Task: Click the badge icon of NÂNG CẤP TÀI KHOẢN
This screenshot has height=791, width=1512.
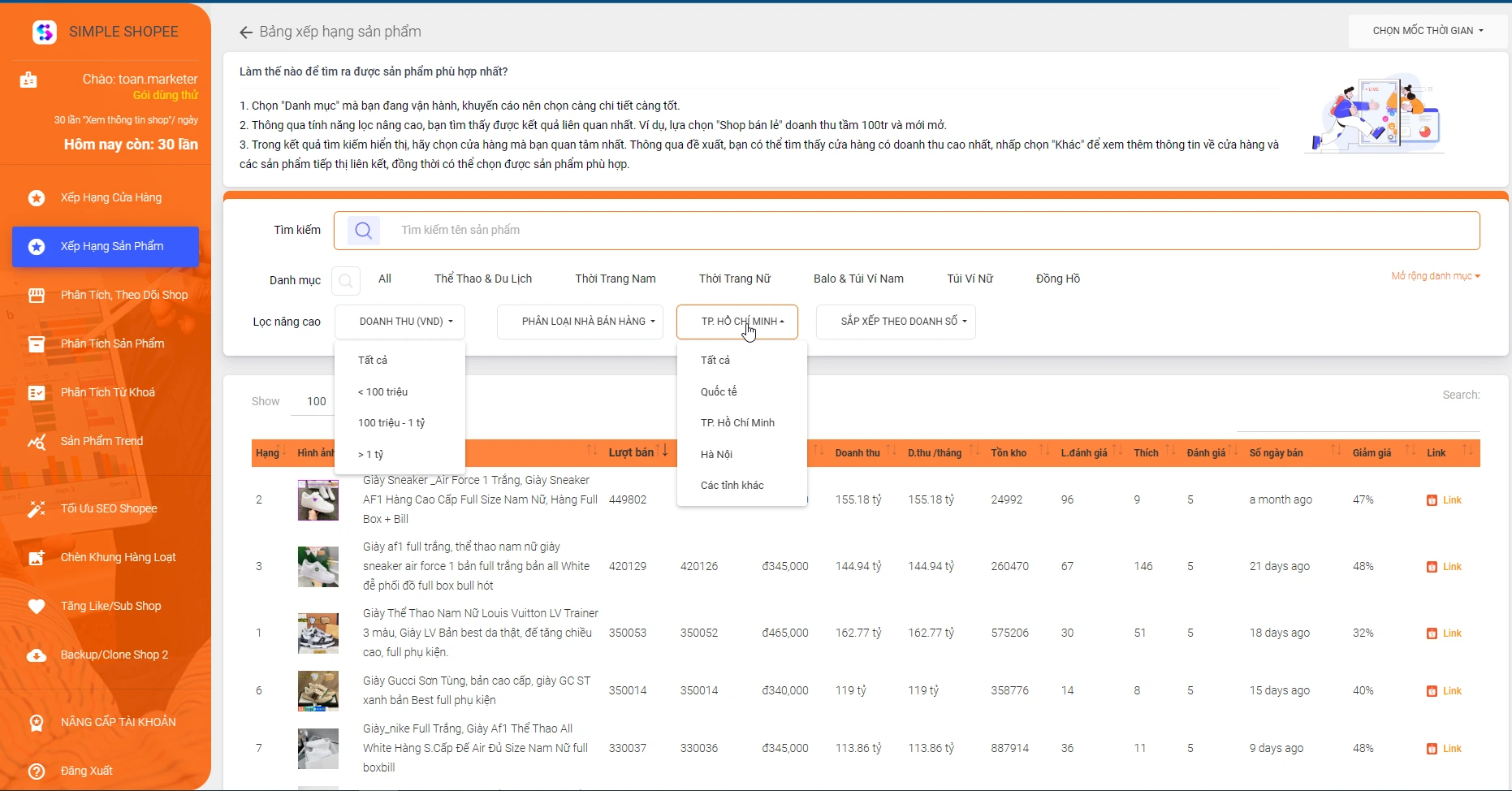Action: (37, 722)
